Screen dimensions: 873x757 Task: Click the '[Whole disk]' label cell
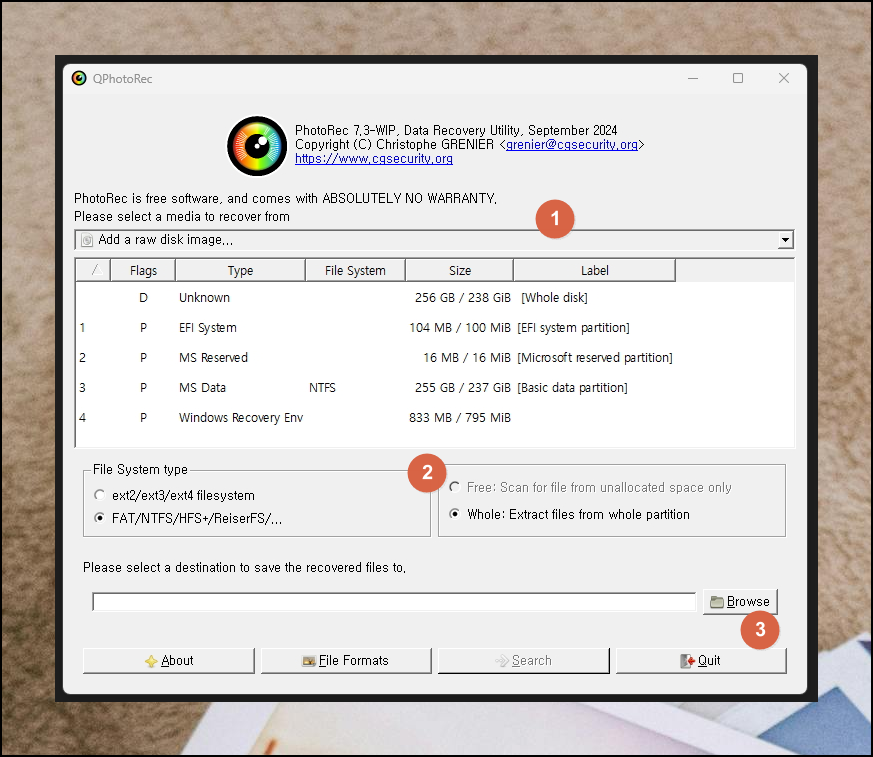554,298
